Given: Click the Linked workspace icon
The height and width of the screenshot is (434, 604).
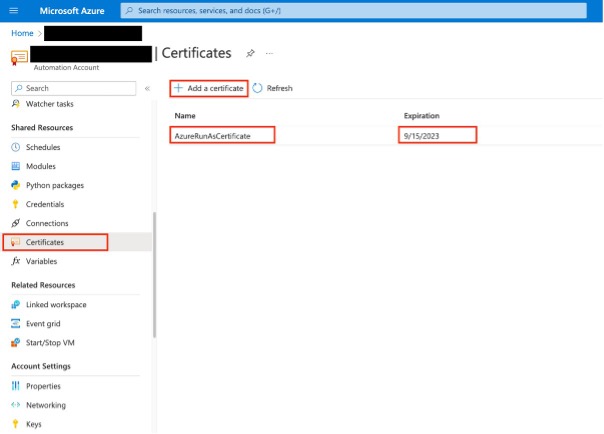Looking at the screenshot, I should tap(15, 305).
